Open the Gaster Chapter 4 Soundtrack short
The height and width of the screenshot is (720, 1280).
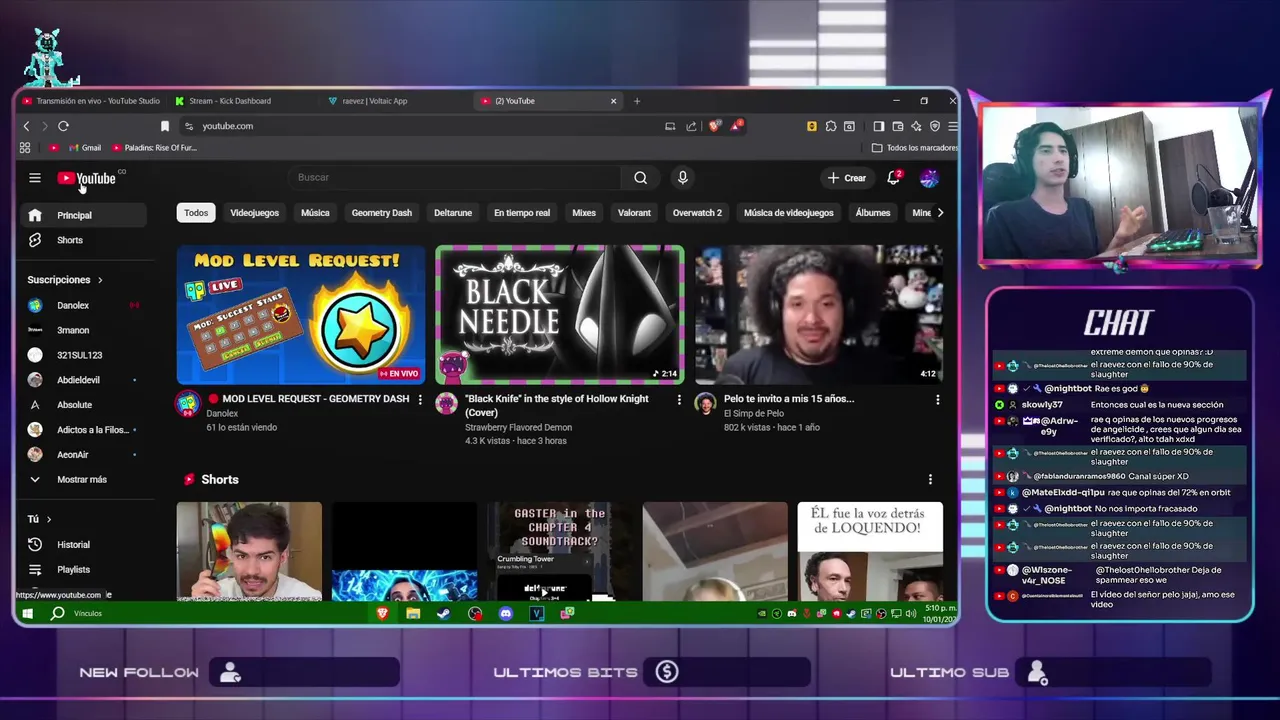coord(560,552)
